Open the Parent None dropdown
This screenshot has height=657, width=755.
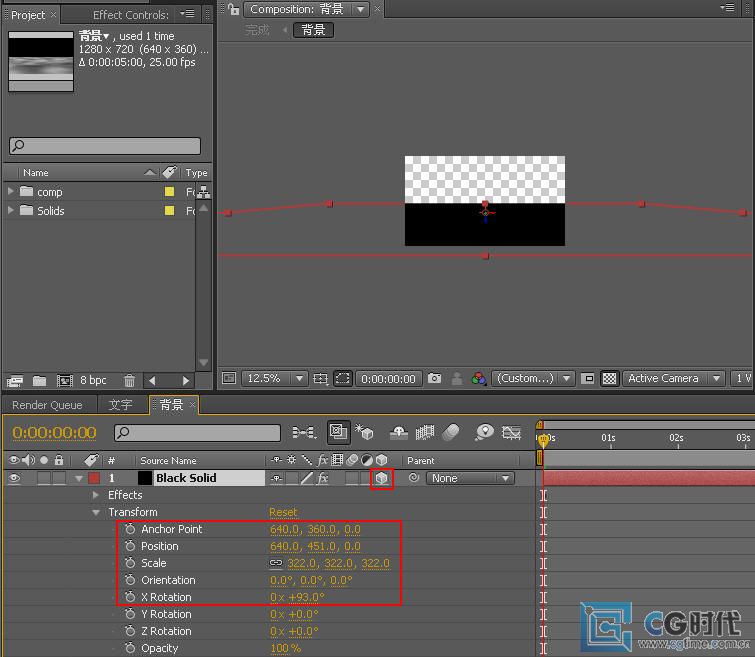click(470, 478)
